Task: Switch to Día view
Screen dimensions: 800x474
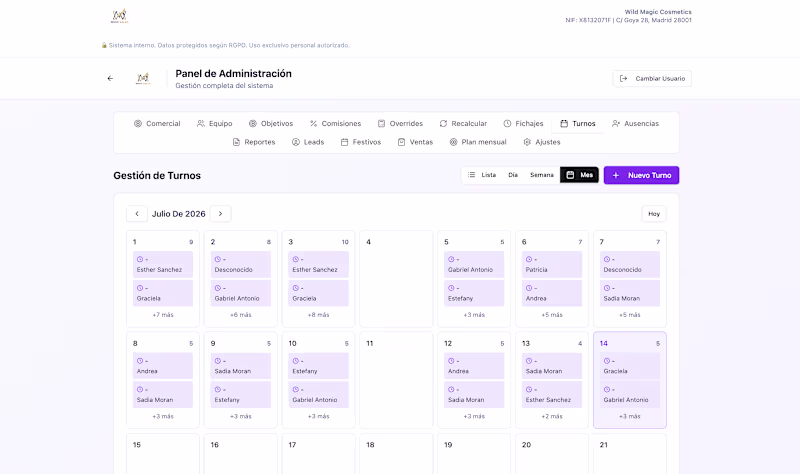Action: click(513, 175)
